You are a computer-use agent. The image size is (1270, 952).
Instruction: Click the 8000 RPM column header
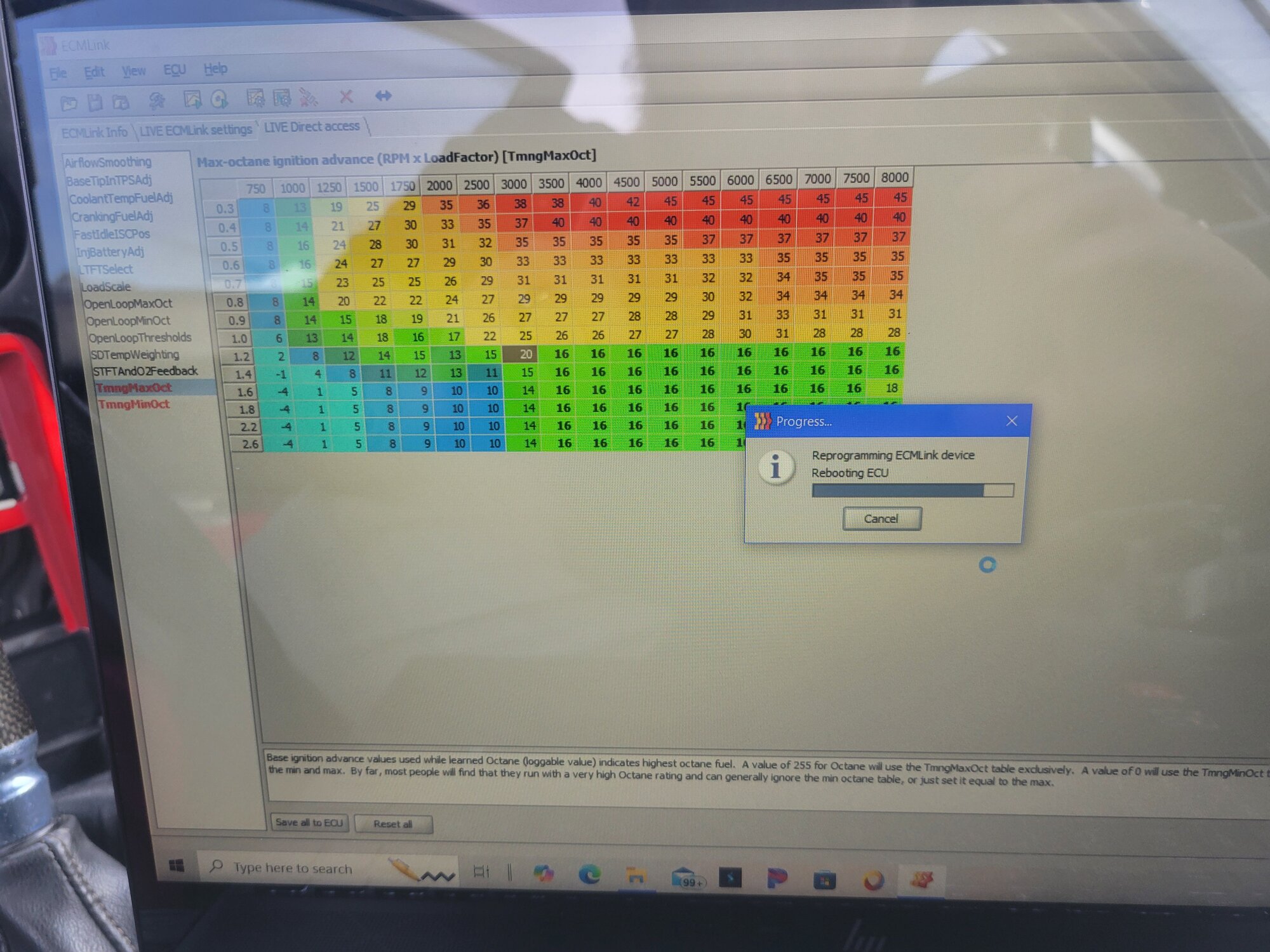(x=894, y=178)
